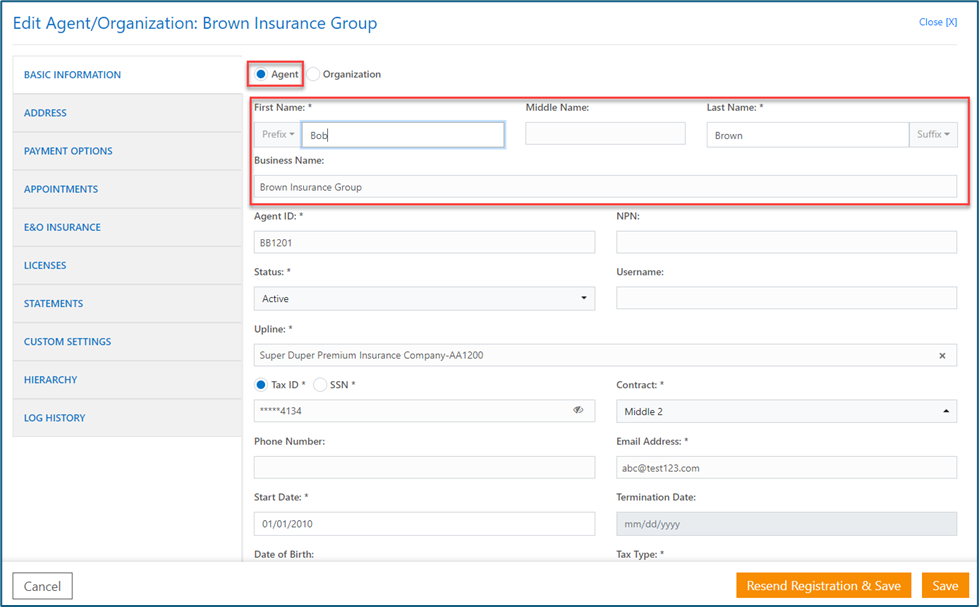Open the Custom Settings tab
This screenshot has width=979, height=607.
[x=127, y=342]
